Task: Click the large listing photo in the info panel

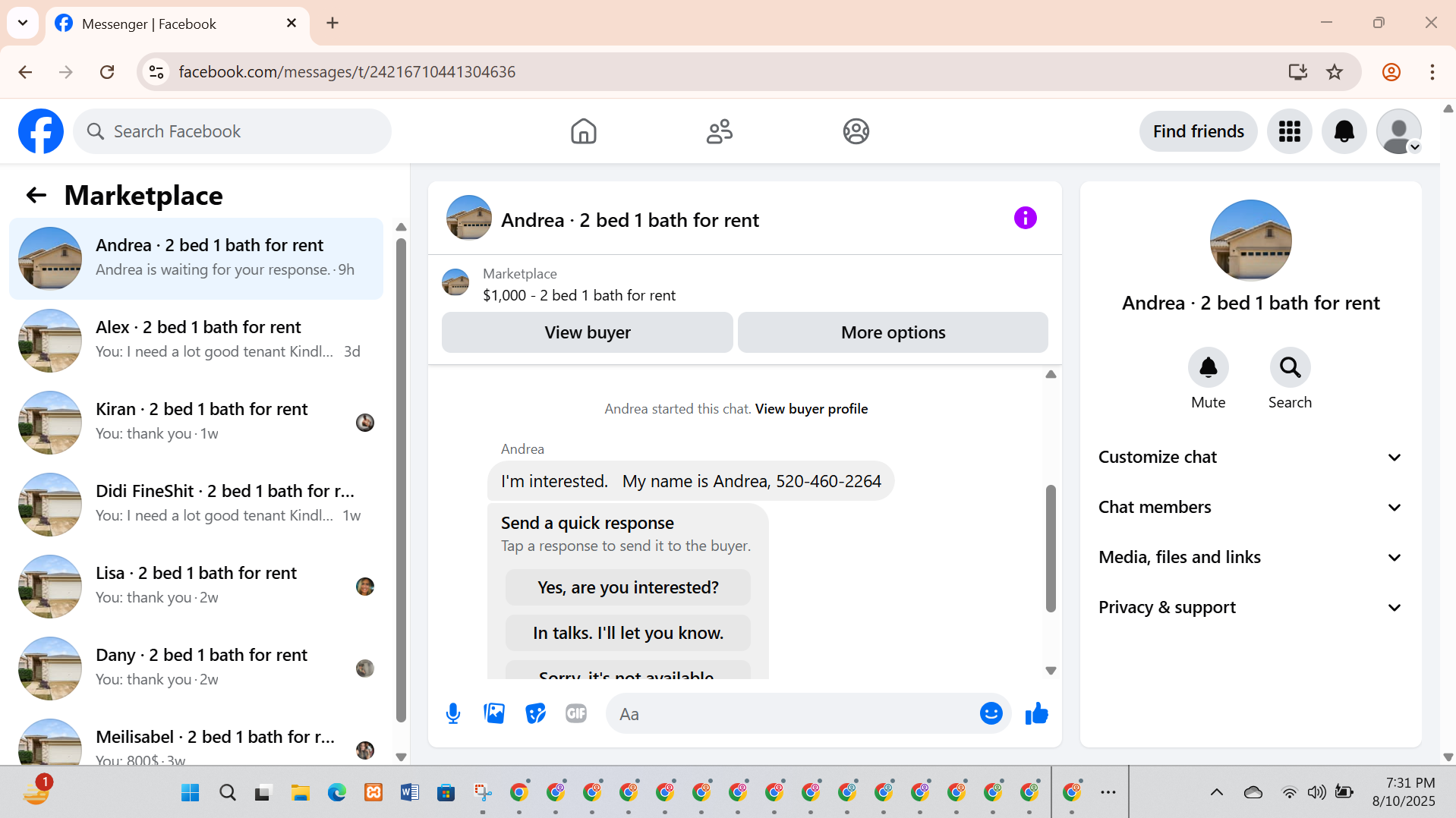Action: pyautogui.click(x=1250, y=241)
